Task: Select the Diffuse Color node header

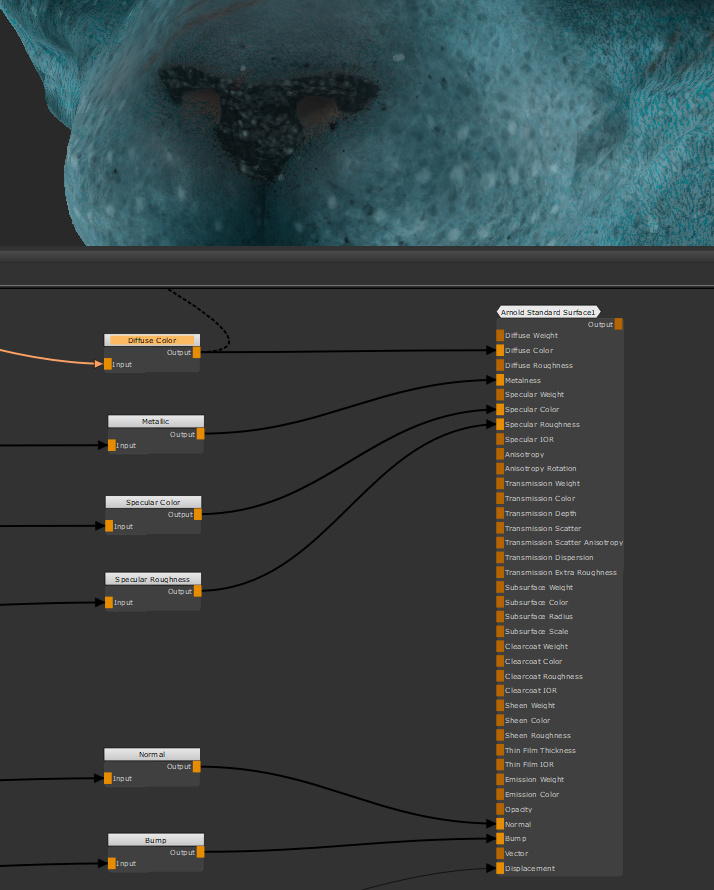Action: click(x=152, y=340)
